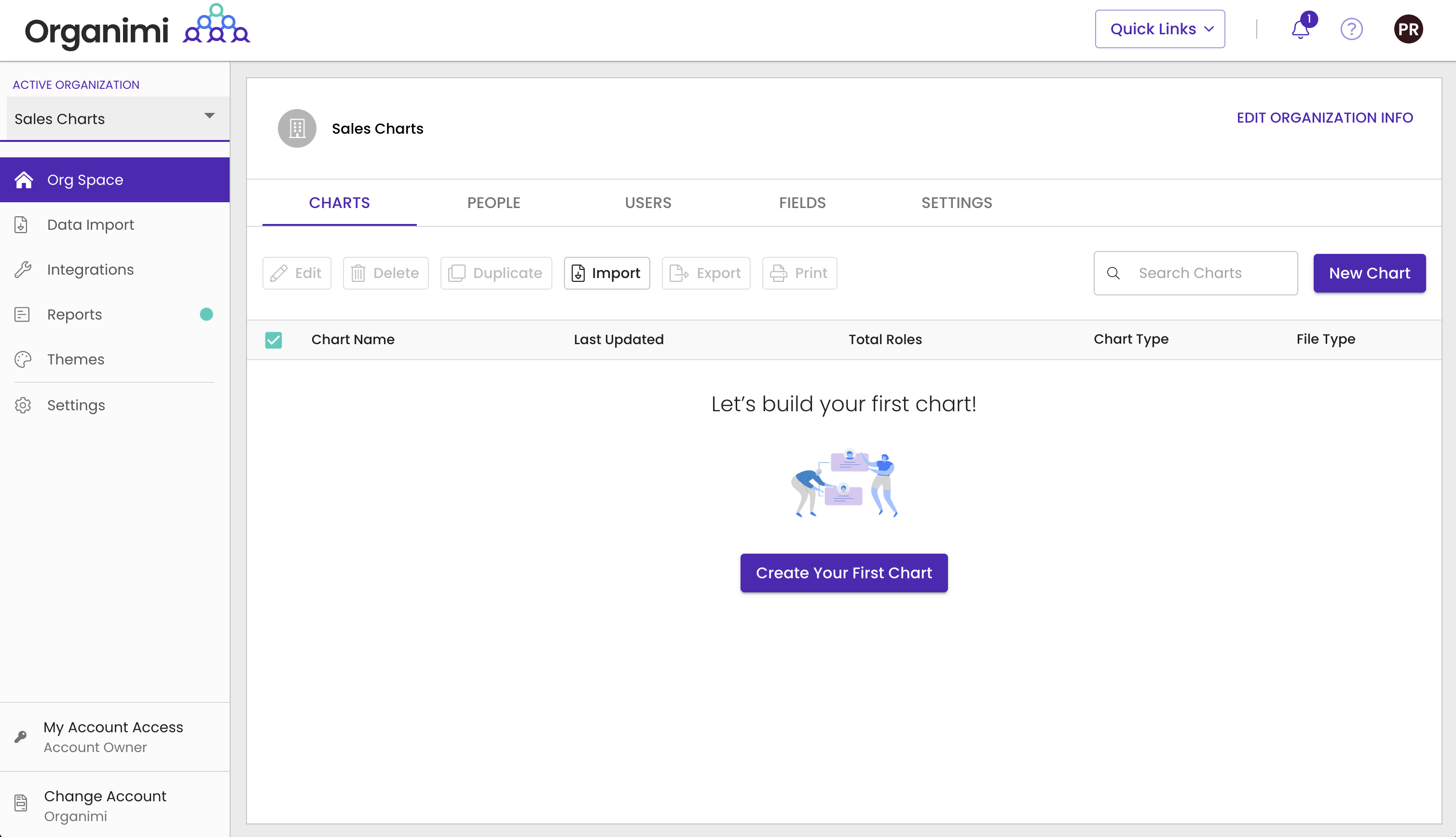Expand the Quick Links dropdown

pyautogui.click(x=1160, y=29)
